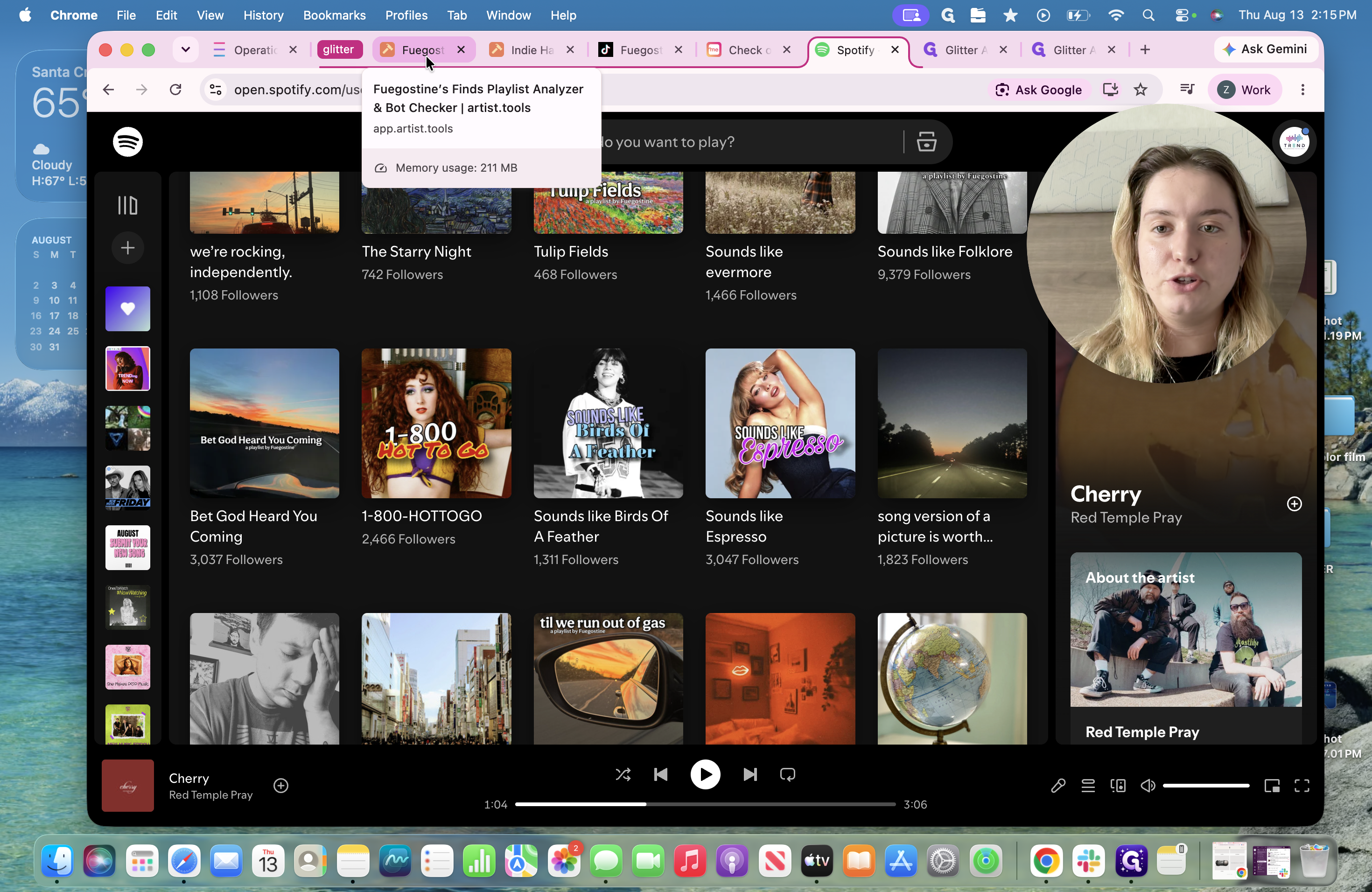This screenshot has width=1372, height=892.
Task: Open Music app from the Dock
Action: tap(690, 861)
